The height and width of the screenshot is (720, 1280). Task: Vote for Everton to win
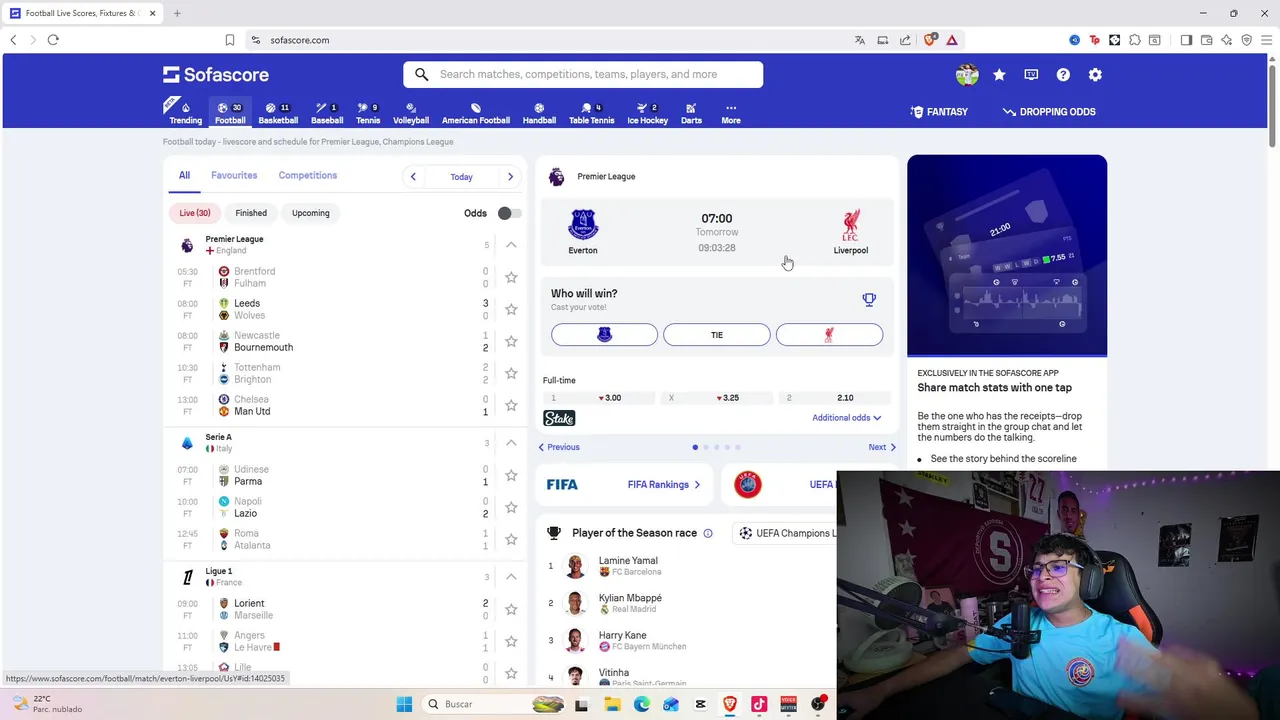coord(604,335)
